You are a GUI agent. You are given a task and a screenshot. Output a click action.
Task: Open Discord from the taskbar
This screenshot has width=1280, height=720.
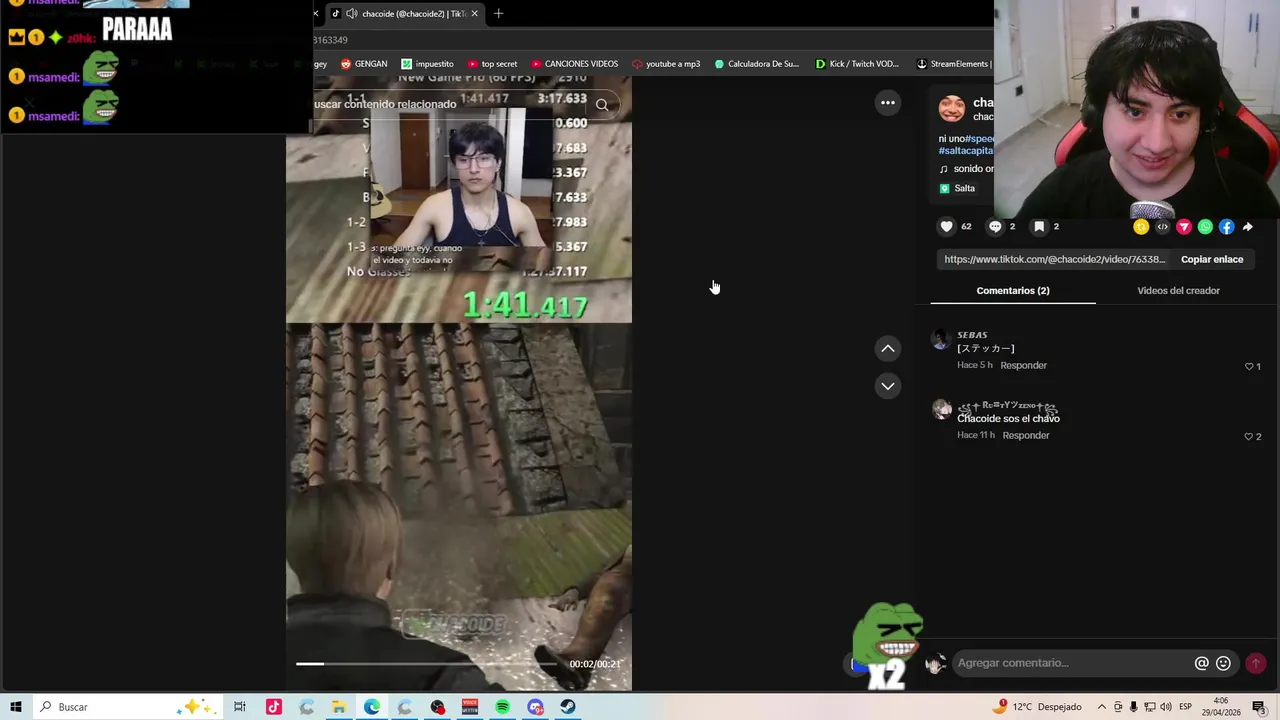535,707
